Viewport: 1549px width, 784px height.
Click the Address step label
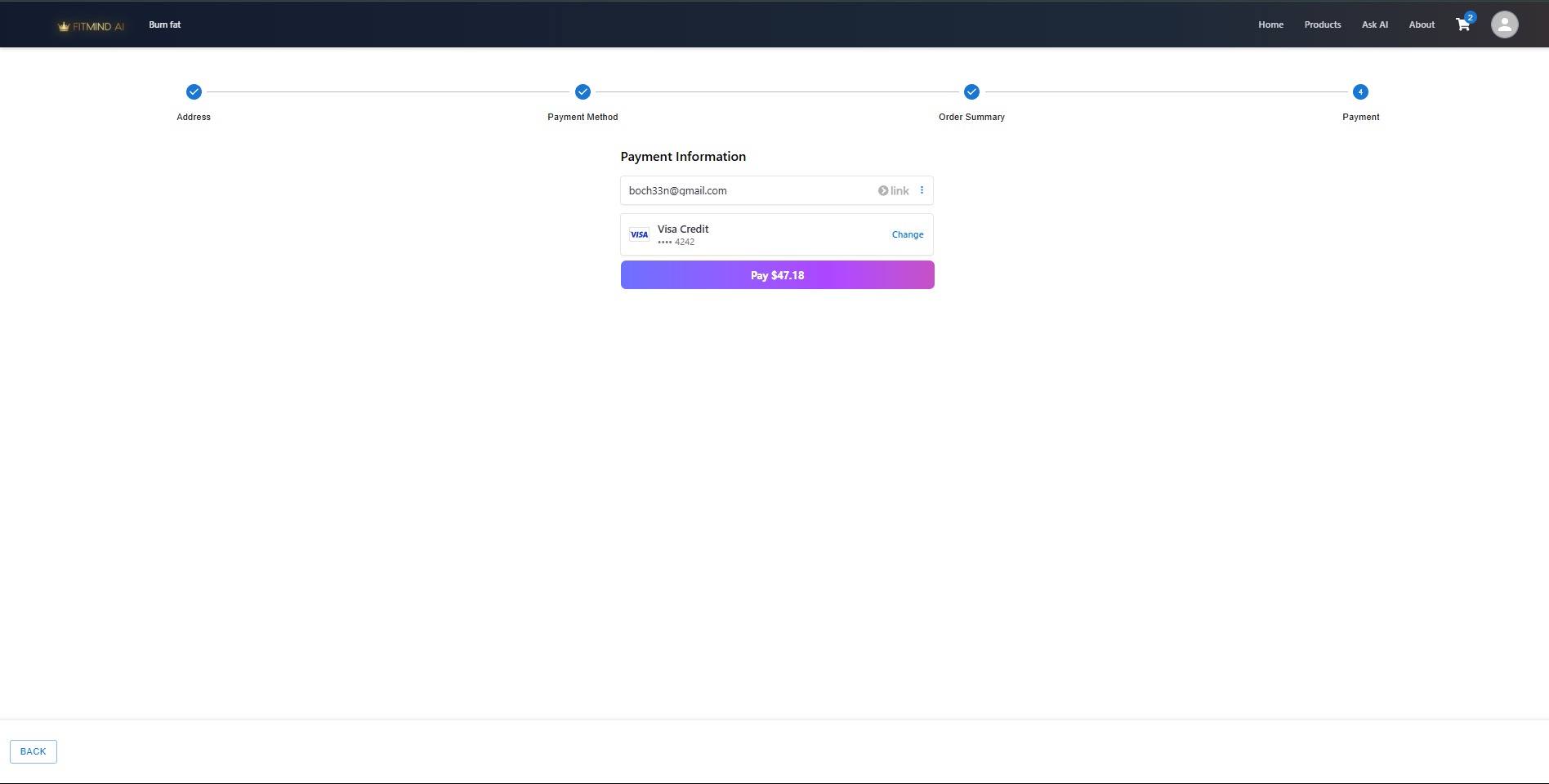tap(194, 117)
